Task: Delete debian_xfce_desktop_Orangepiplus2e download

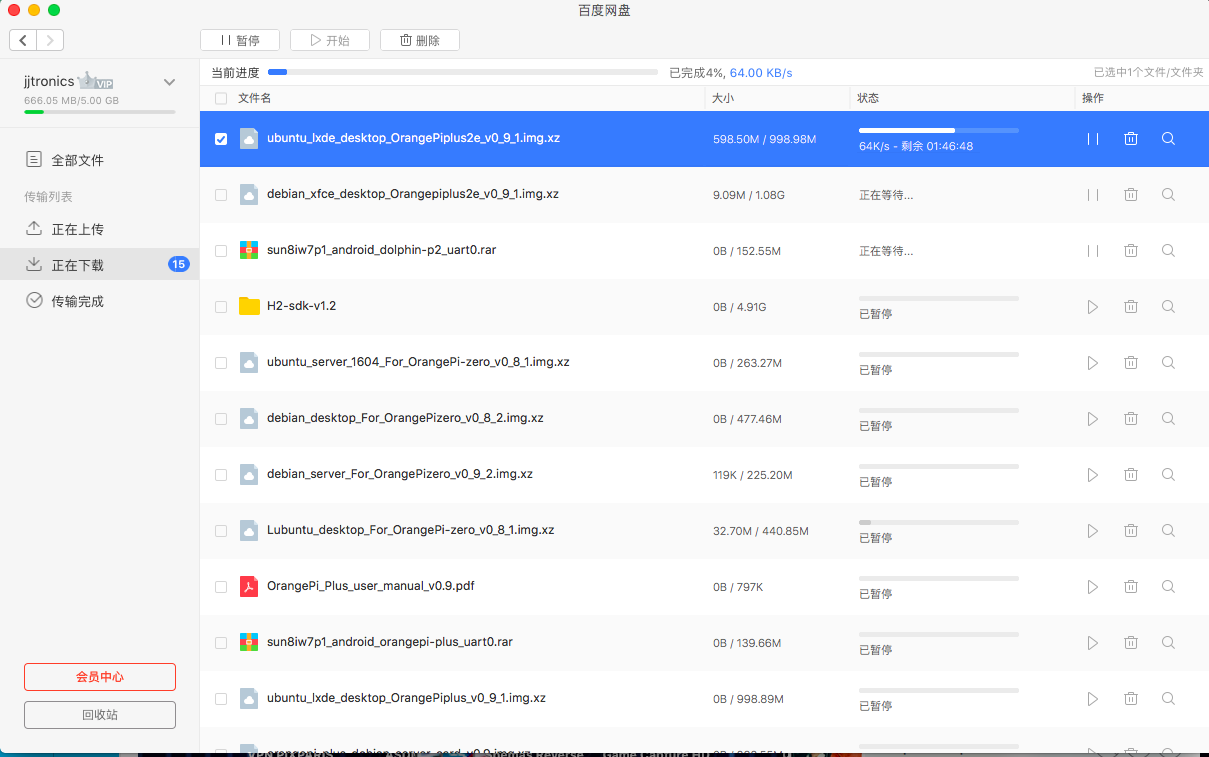Action: pyautogui.click(x=1131, y=195)
